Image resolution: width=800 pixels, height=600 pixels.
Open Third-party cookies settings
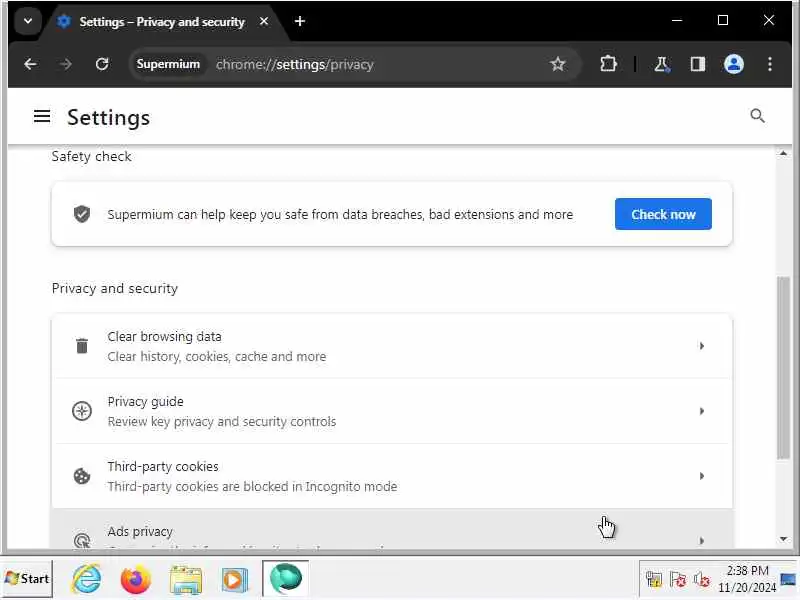pyautogui.click(x=392, y=476)
